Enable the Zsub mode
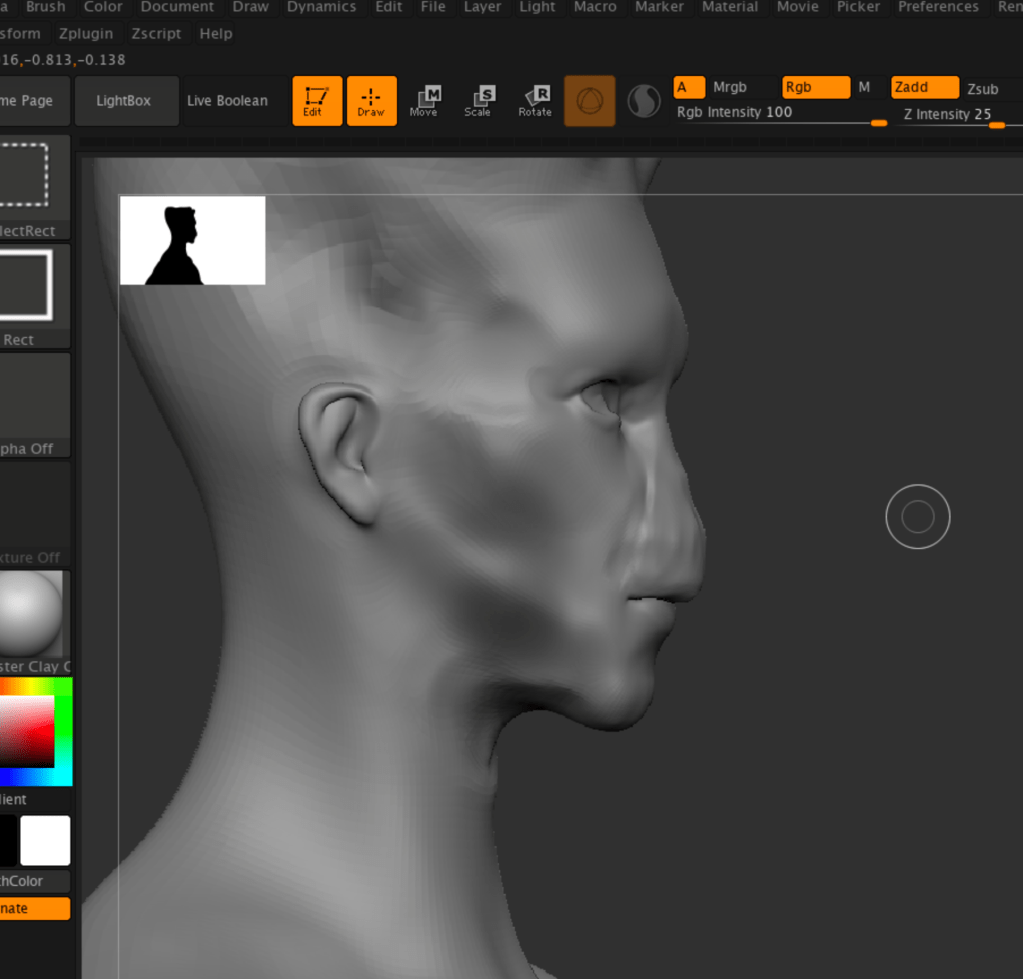Image resolution: width=1023 pixels, height=979 pixels. pos(983,89)
